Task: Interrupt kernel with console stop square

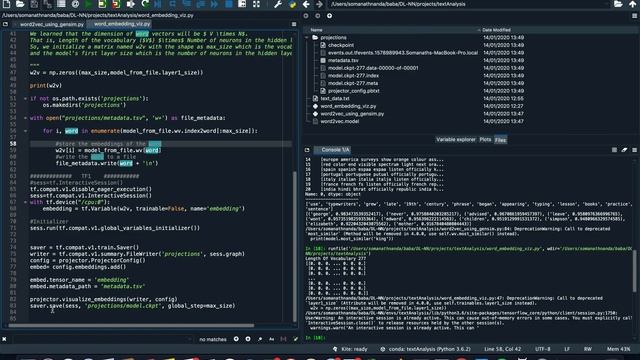Action: pyautogui.click(x=614, y=150)
